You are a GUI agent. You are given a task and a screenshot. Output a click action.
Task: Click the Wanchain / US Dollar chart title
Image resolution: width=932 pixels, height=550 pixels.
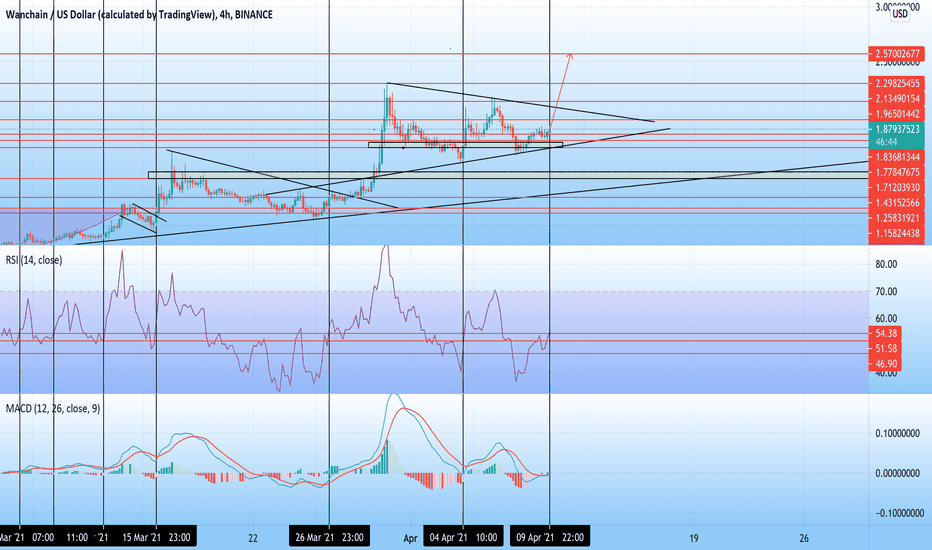point(139,14)
